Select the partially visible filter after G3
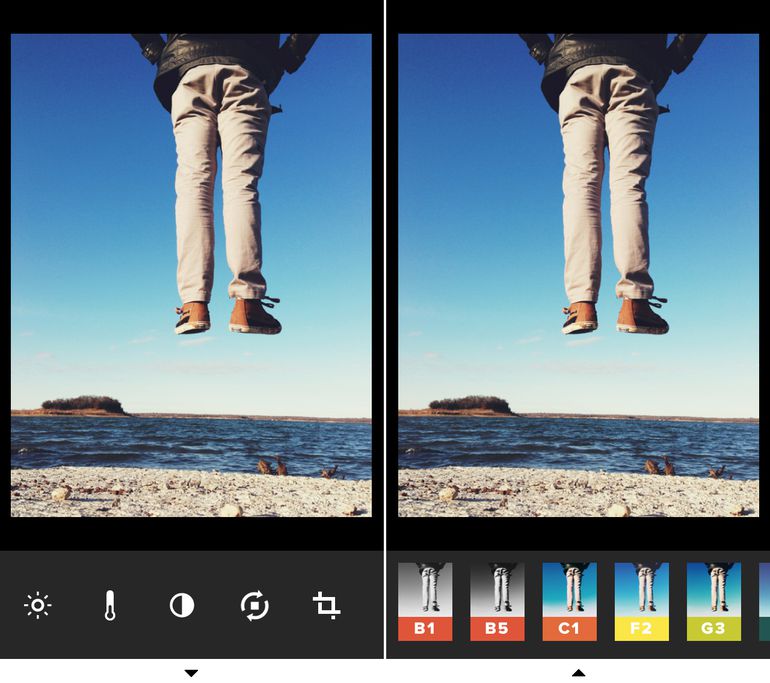The image size is (770, 683). click(764, 600)
